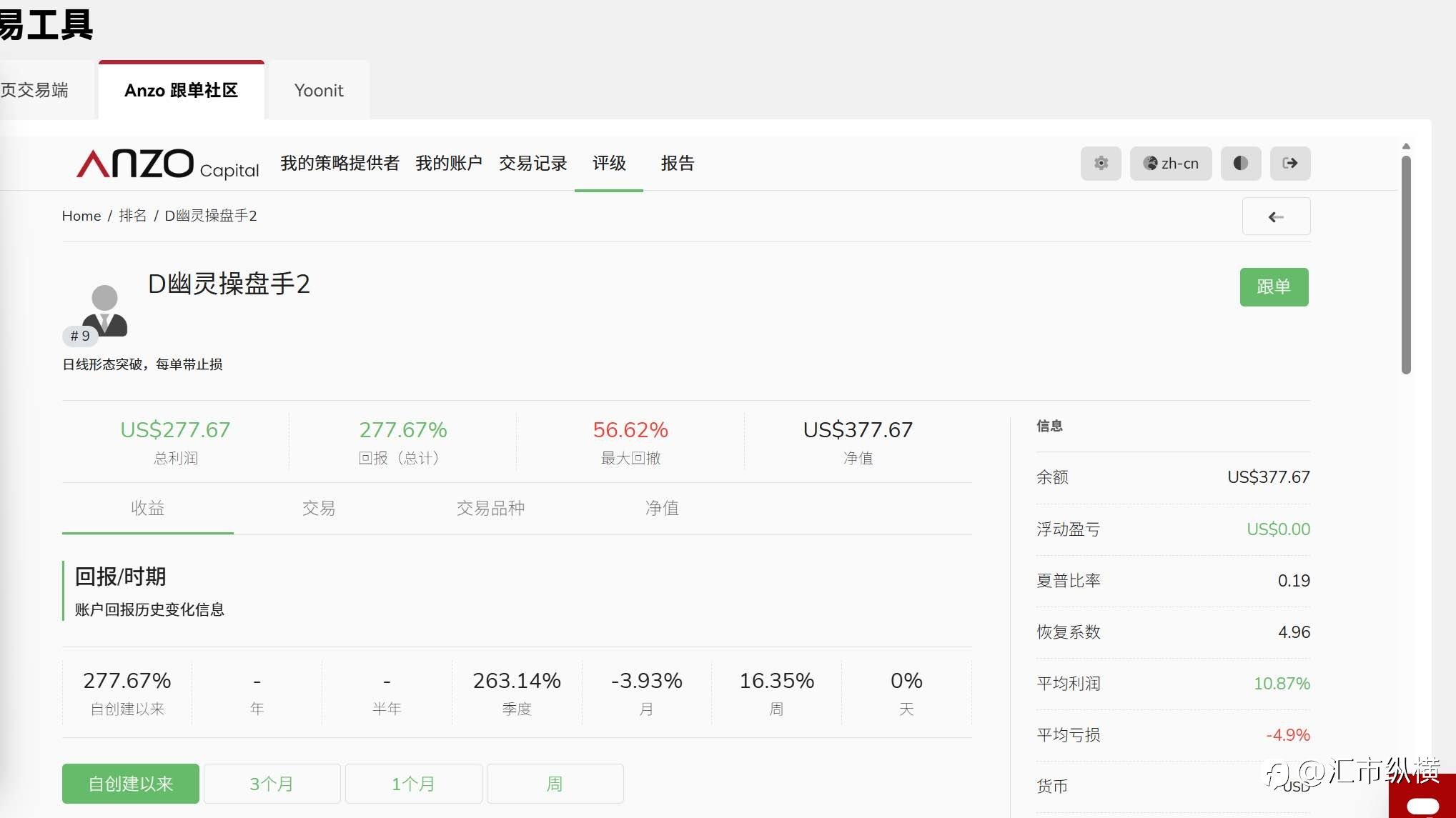
Task: Switch to the 交易品种 tab
Action: point(490,508)
